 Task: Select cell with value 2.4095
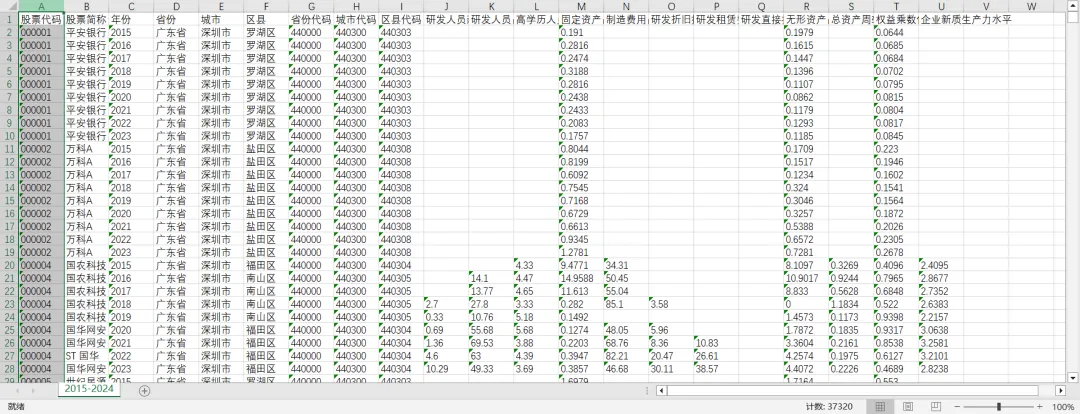pyautogui.click(x=941, y=265)
